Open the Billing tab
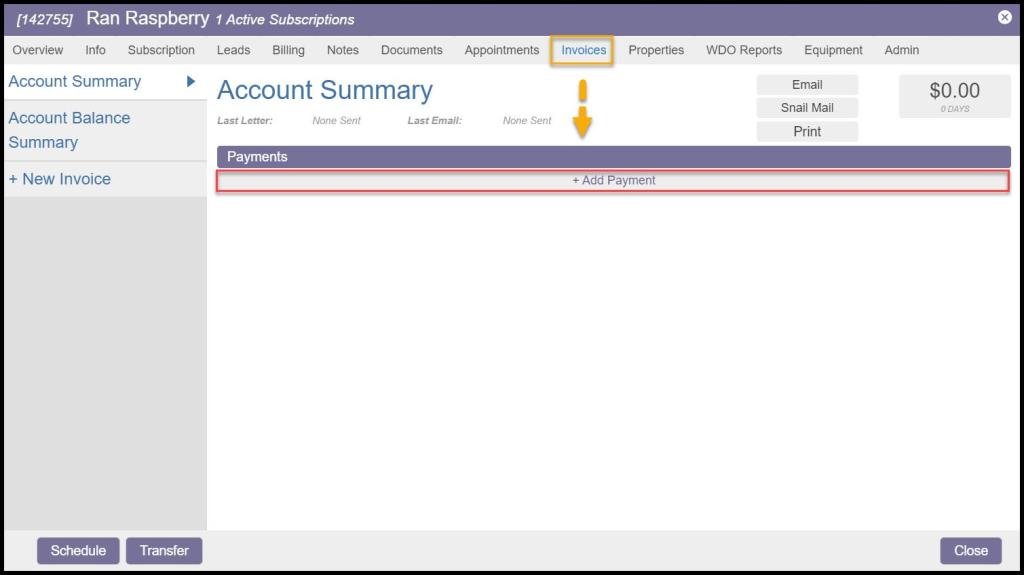This screenshot has width=1024, height=575. coord(288,50)
